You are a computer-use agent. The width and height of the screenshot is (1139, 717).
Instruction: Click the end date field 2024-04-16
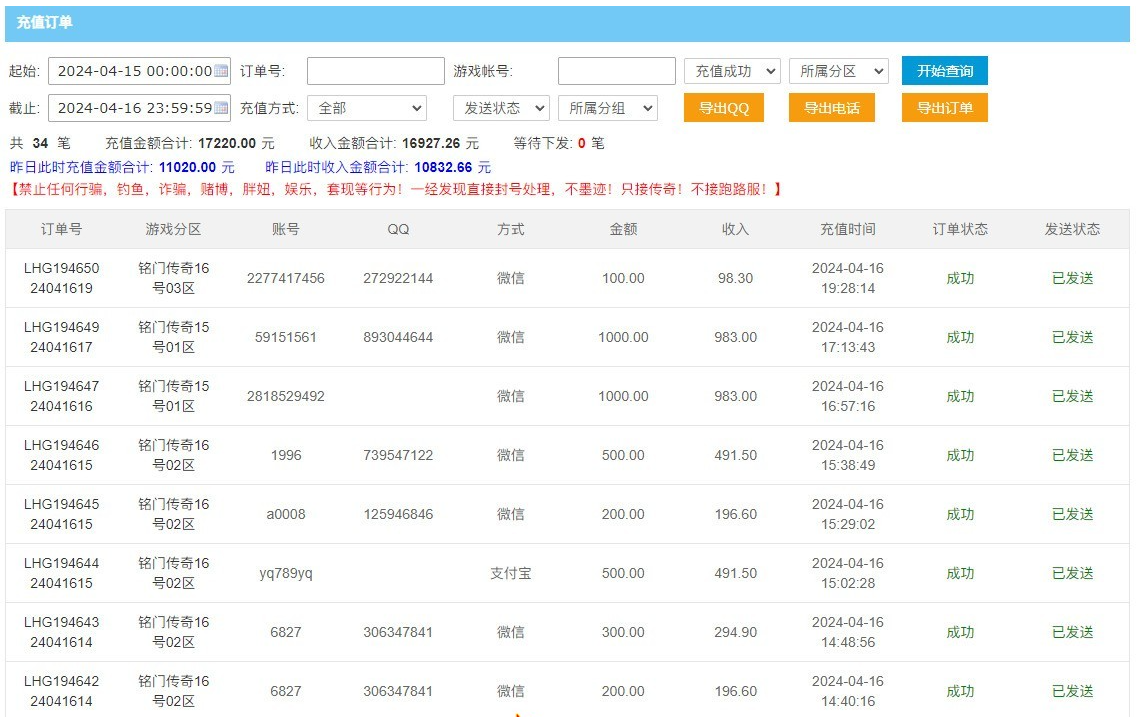click(x=132, y=108)
